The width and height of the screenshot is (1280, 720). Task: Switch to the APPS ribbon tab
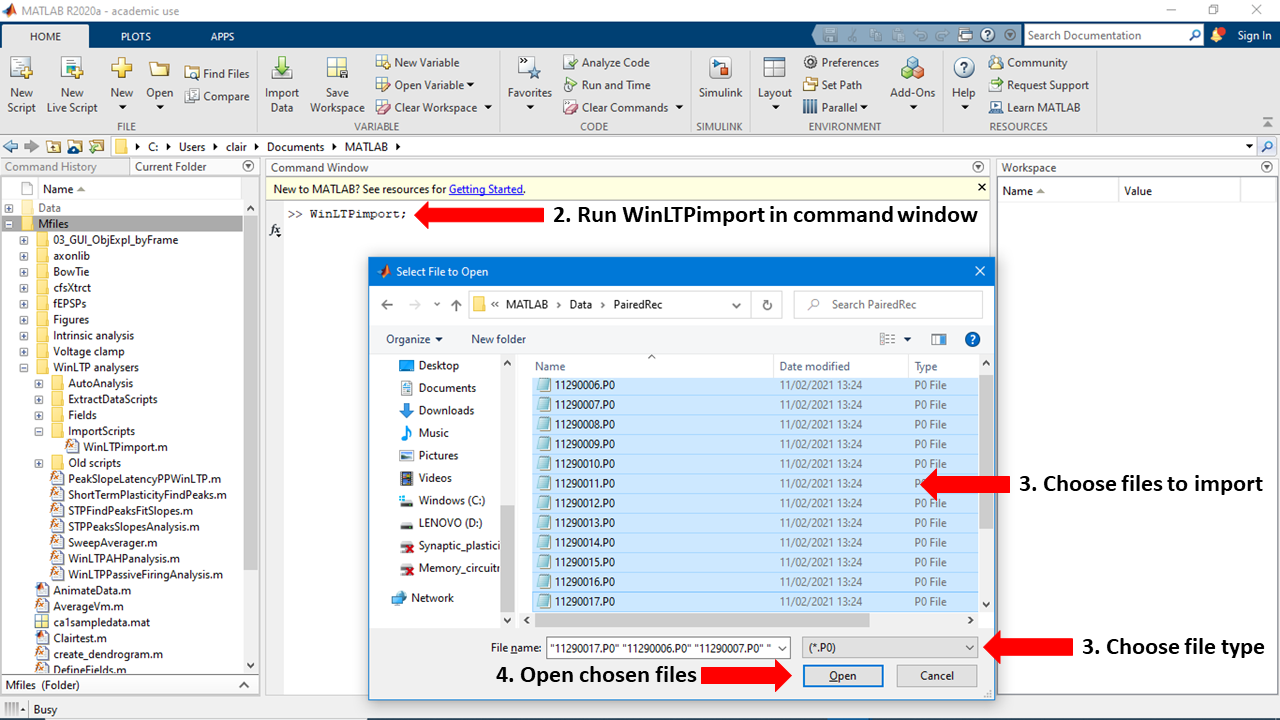[222, 36]
